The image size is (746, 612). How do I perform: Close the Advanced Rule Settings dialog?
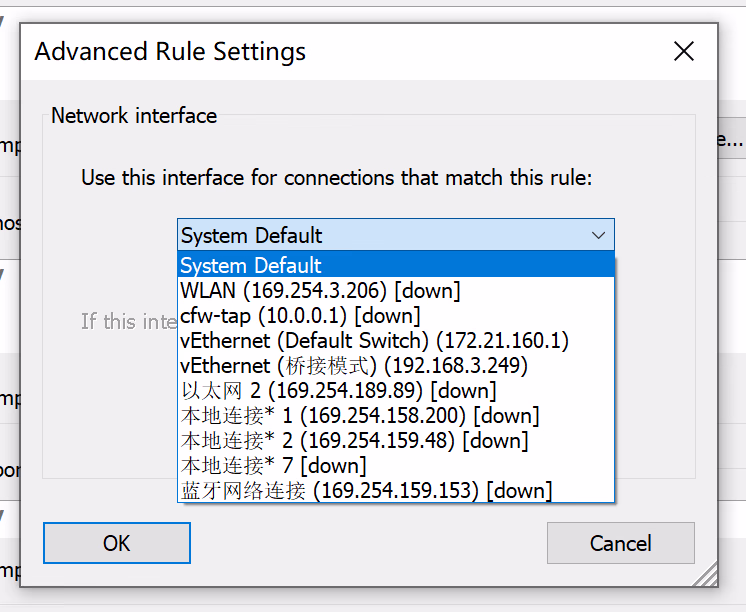click(684, 52)
